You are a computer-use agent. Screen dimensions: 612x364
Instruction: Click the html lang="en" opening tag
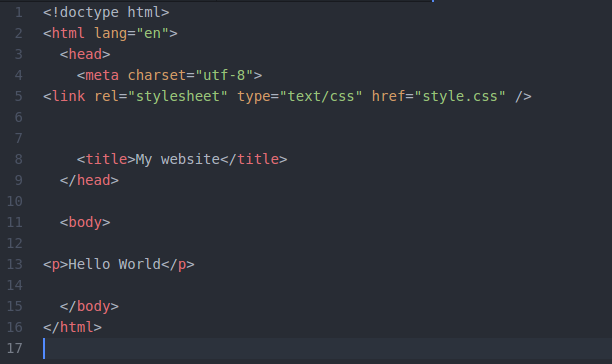pos(110,34)
